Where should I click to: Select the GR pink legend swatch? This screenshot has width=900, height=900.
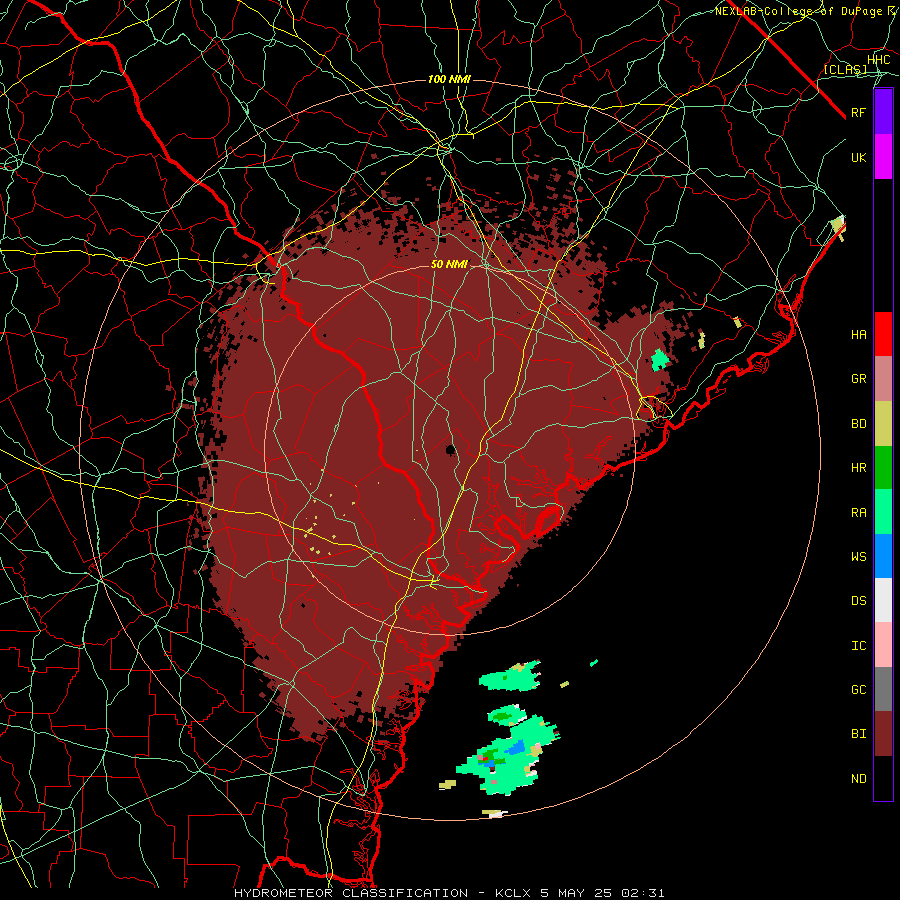pos(883,379)
